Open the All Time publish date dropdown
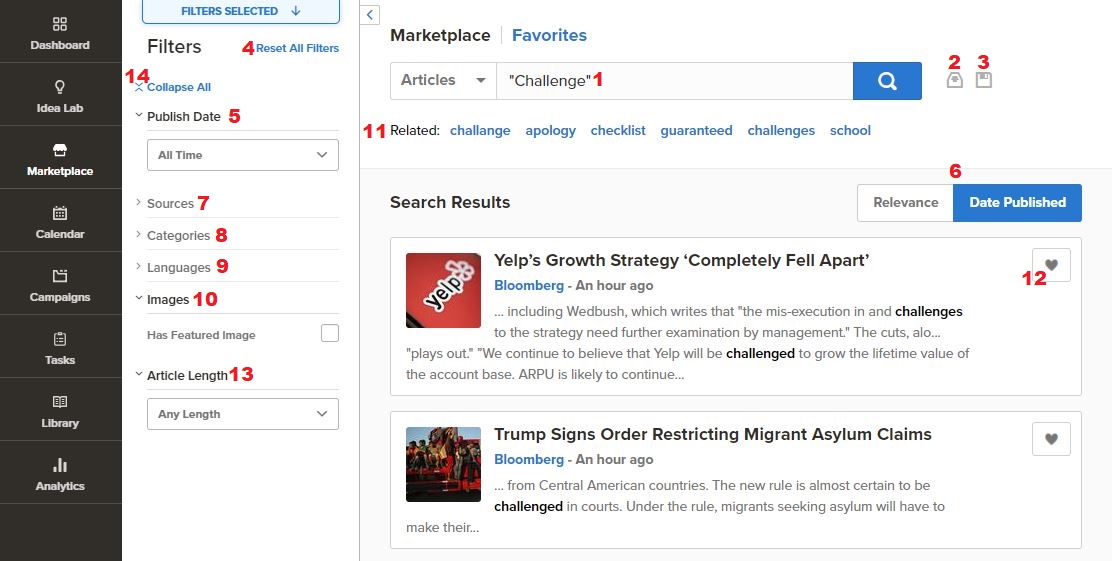This screenshot has height=561, width=1112. (243, 155)
